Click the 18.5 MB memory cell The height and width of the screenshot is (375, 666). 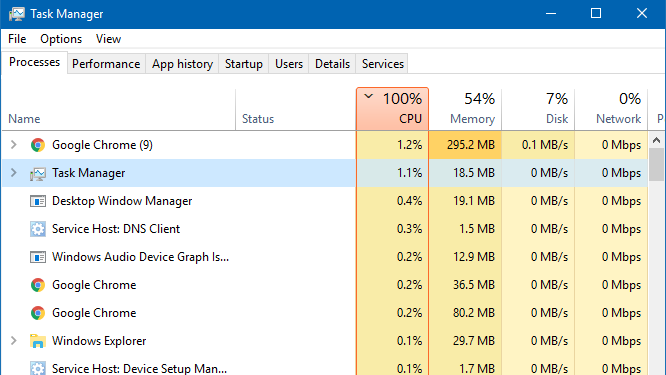[465, 173]
